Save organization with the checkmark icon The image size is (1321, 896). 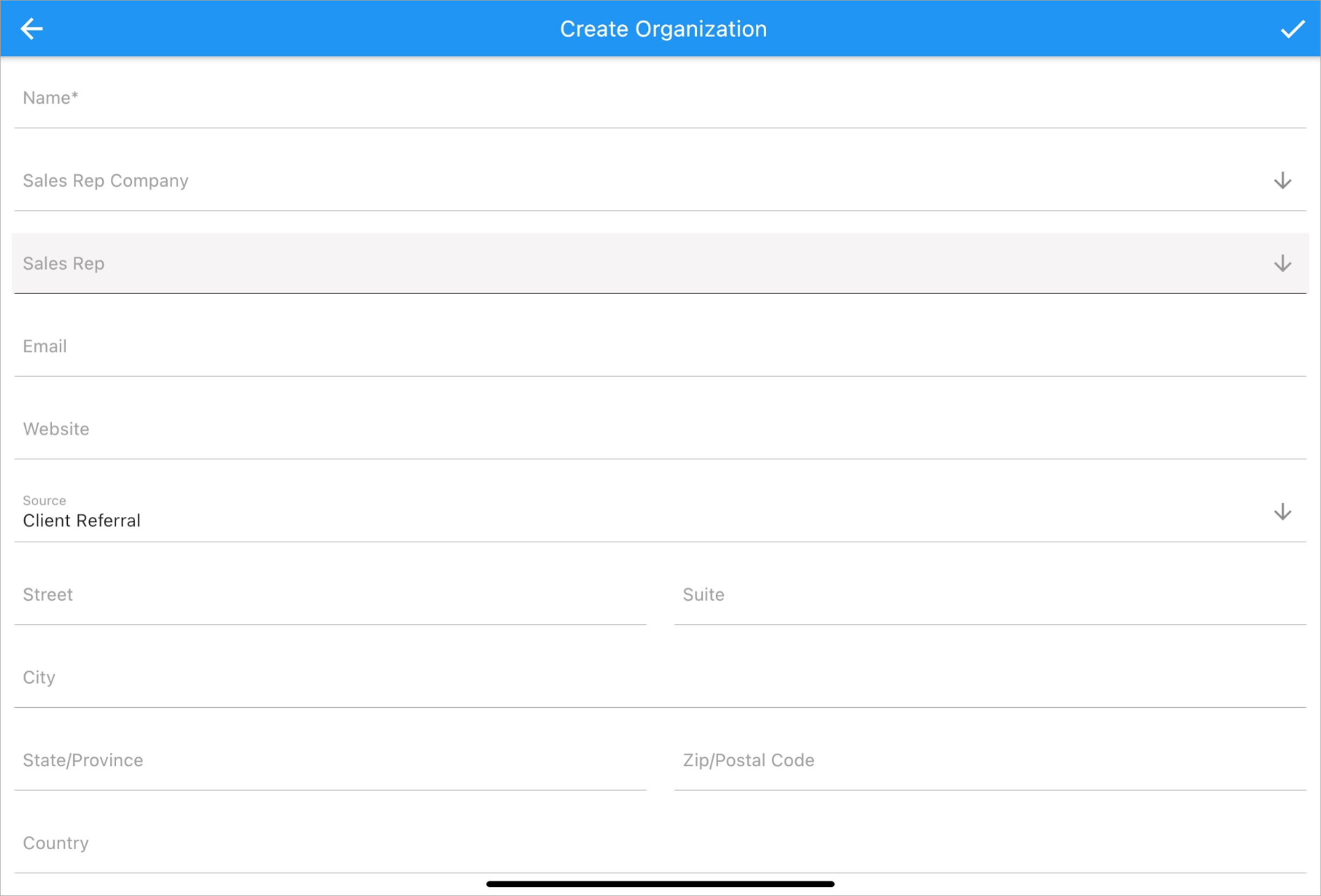coord(1292,29)
